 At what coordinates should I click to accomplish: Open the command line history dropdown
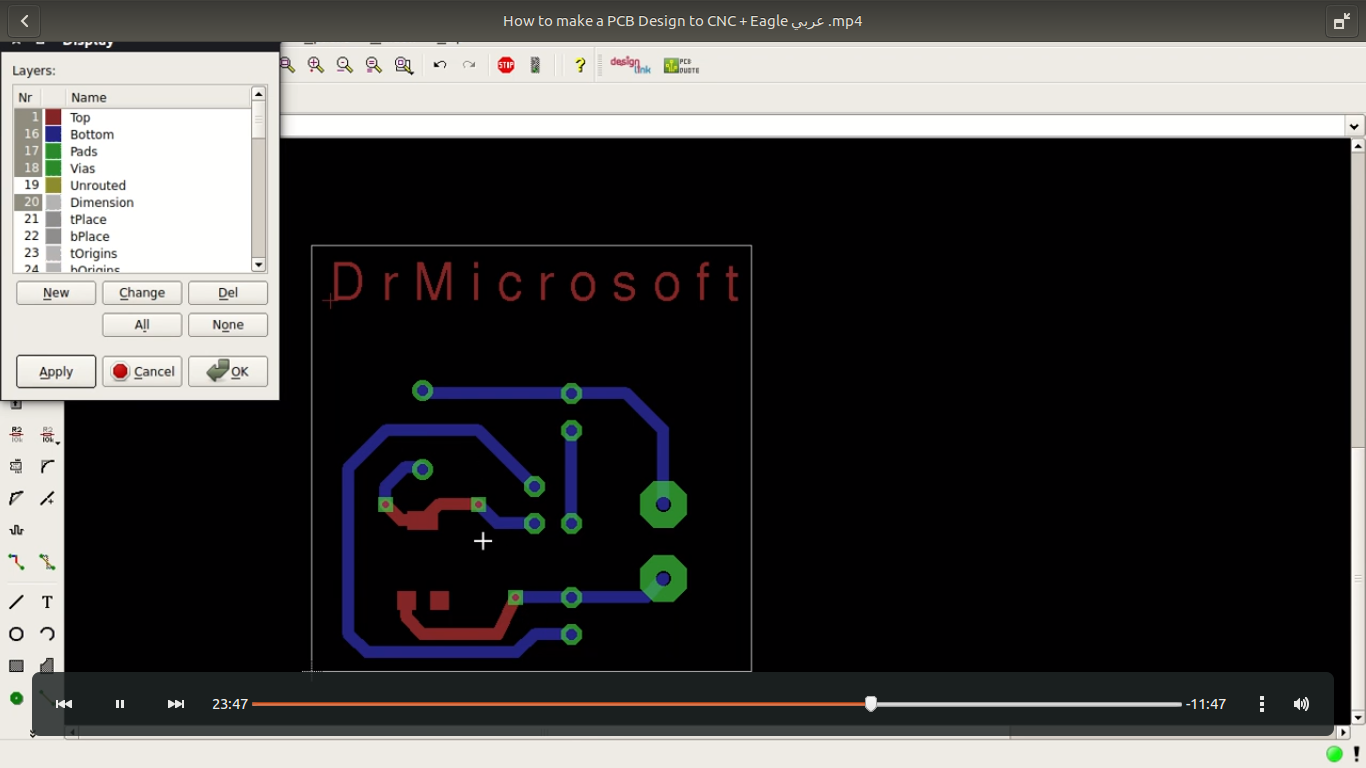(1355, 126)
